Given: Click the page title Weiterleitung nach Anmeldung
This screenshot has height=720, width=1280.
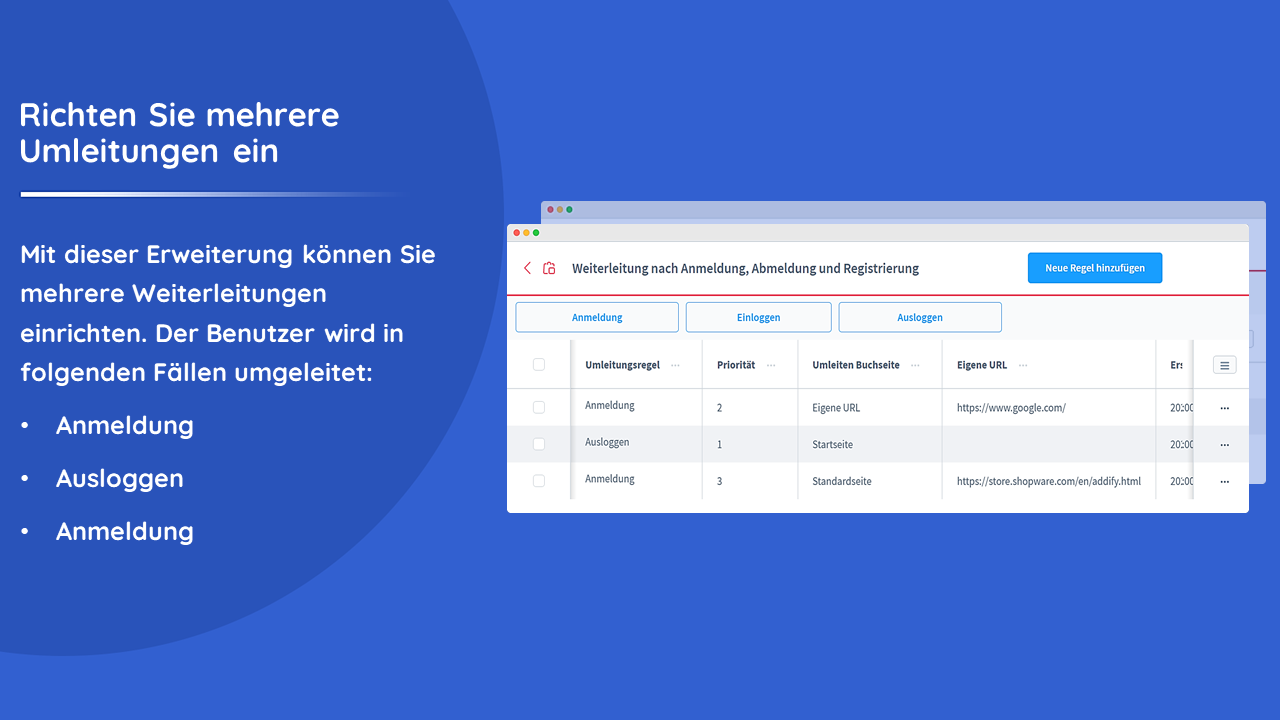Looking at the screenshot, I should (x=745, y=268).
